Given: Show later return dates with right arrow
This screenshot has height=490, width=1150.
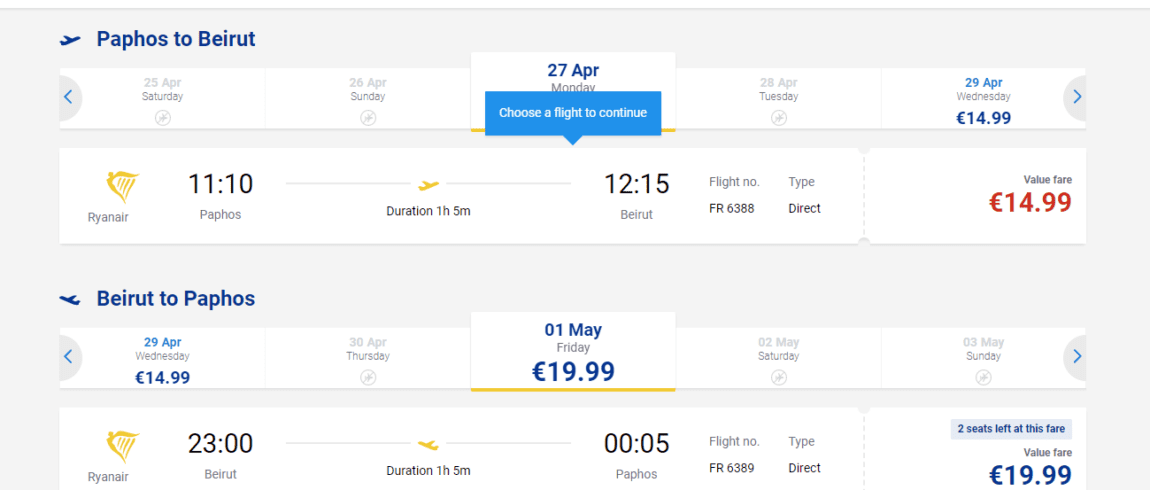Looking at the screenshot, I should point(1076,356).
